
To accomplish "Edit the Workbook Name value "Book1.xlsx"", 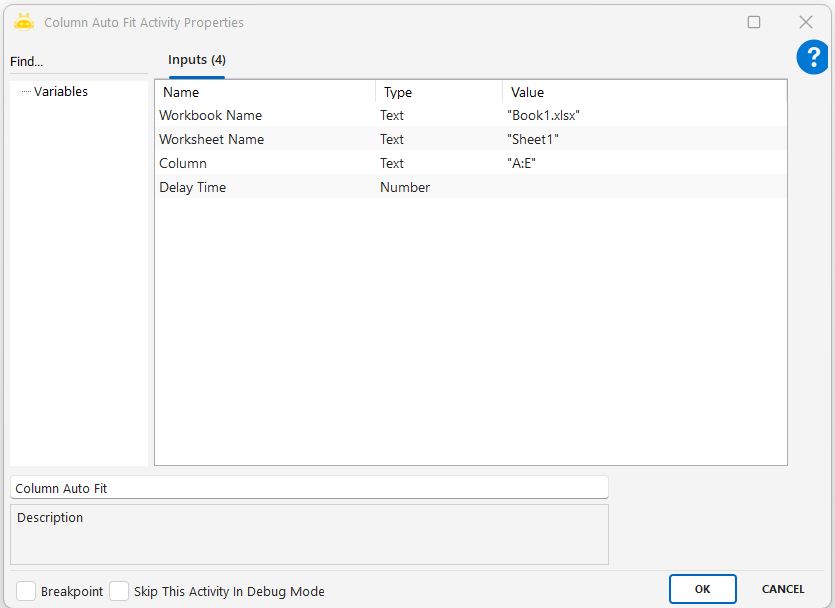I will coord(544,116).
